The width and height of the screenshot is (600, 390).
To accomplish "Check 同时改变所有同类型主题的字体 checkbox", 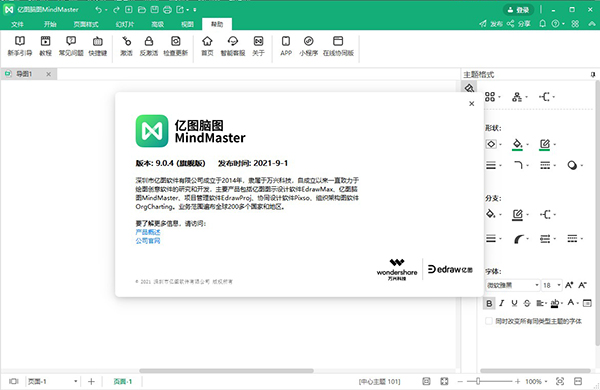I will pyautogui.click(x=489, y=321).
